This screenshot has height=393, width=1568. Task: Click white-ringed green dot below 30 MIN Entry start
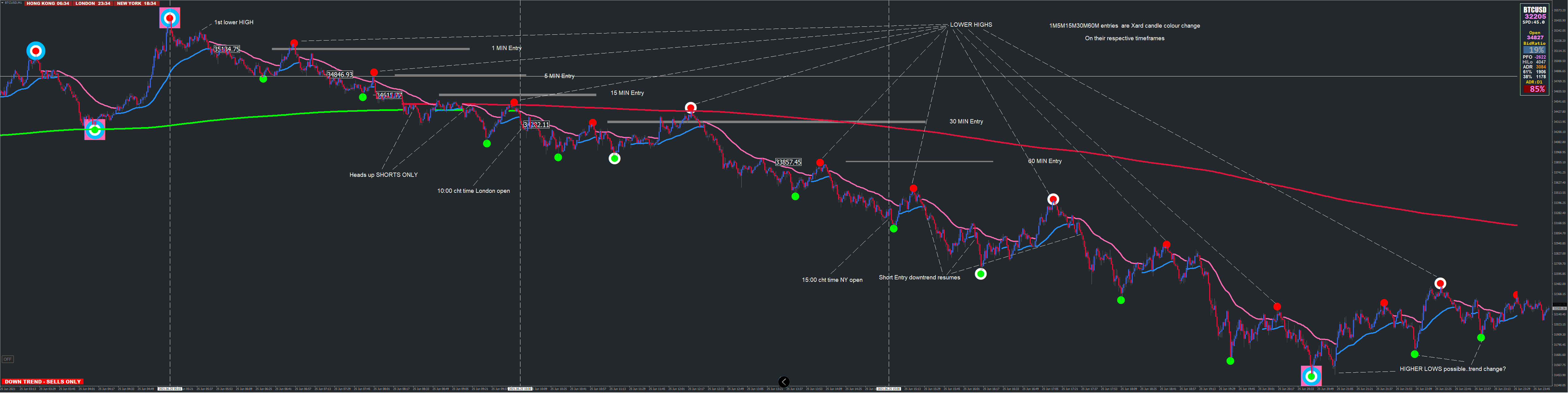(615, 159)
